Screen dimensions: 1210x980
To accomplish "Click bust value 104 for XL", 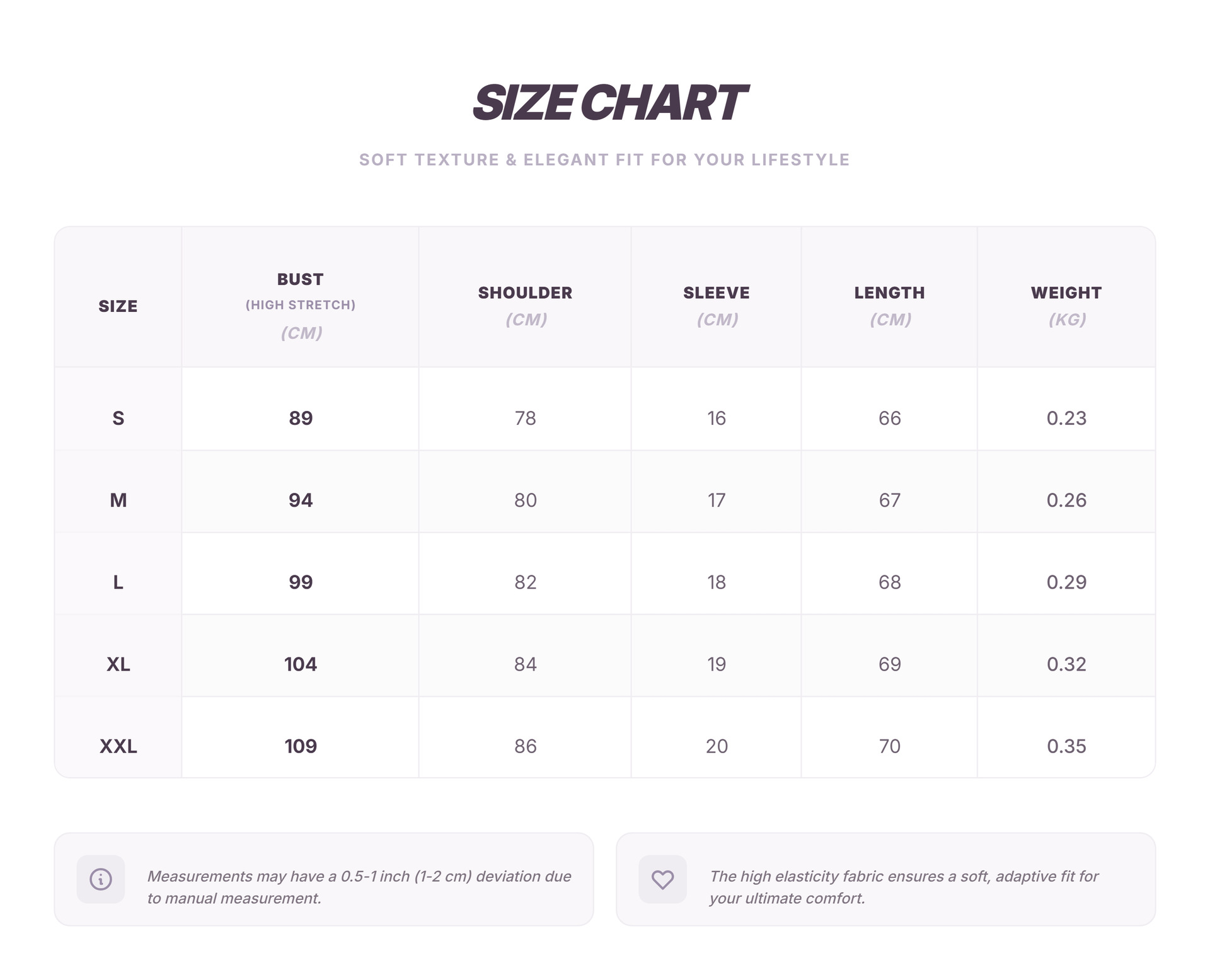I will coord(301,664).
